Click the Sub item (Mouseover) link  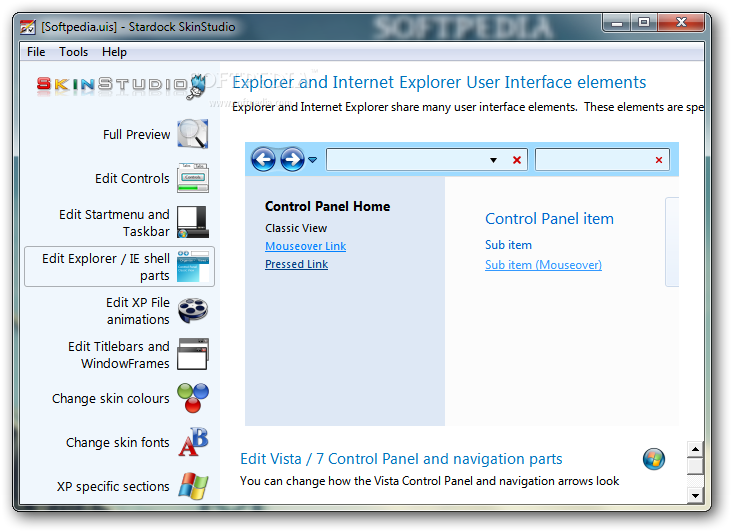[543, 265]
